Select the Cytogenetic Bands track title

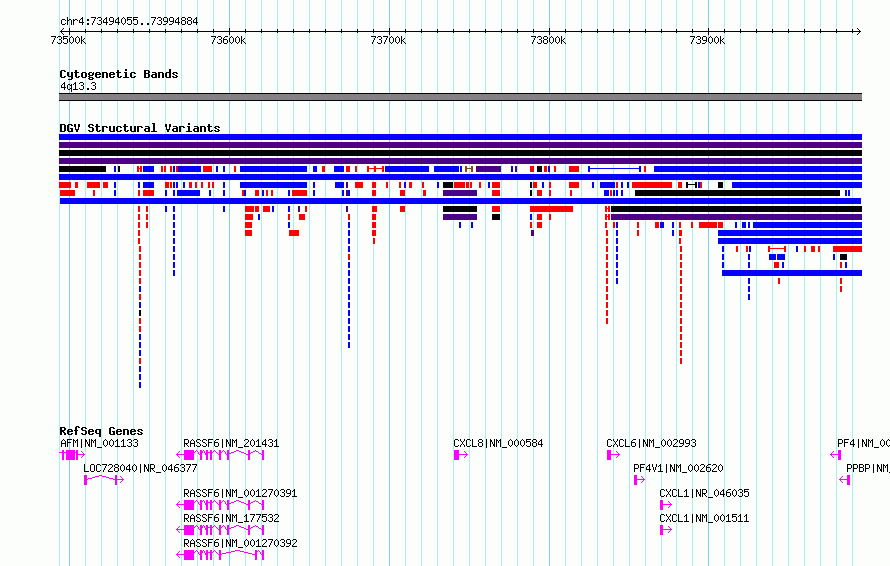pos(119,74)
